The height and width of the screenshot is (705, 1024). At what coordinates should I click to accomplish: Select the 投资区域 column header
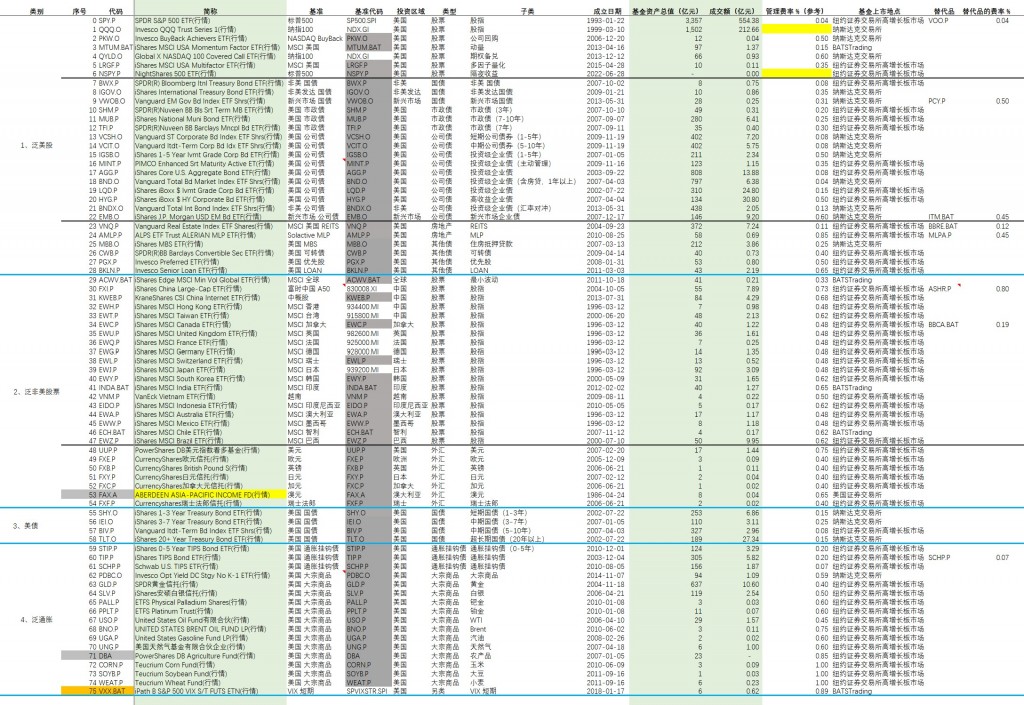pyautogui.click(x=411, y=11)
